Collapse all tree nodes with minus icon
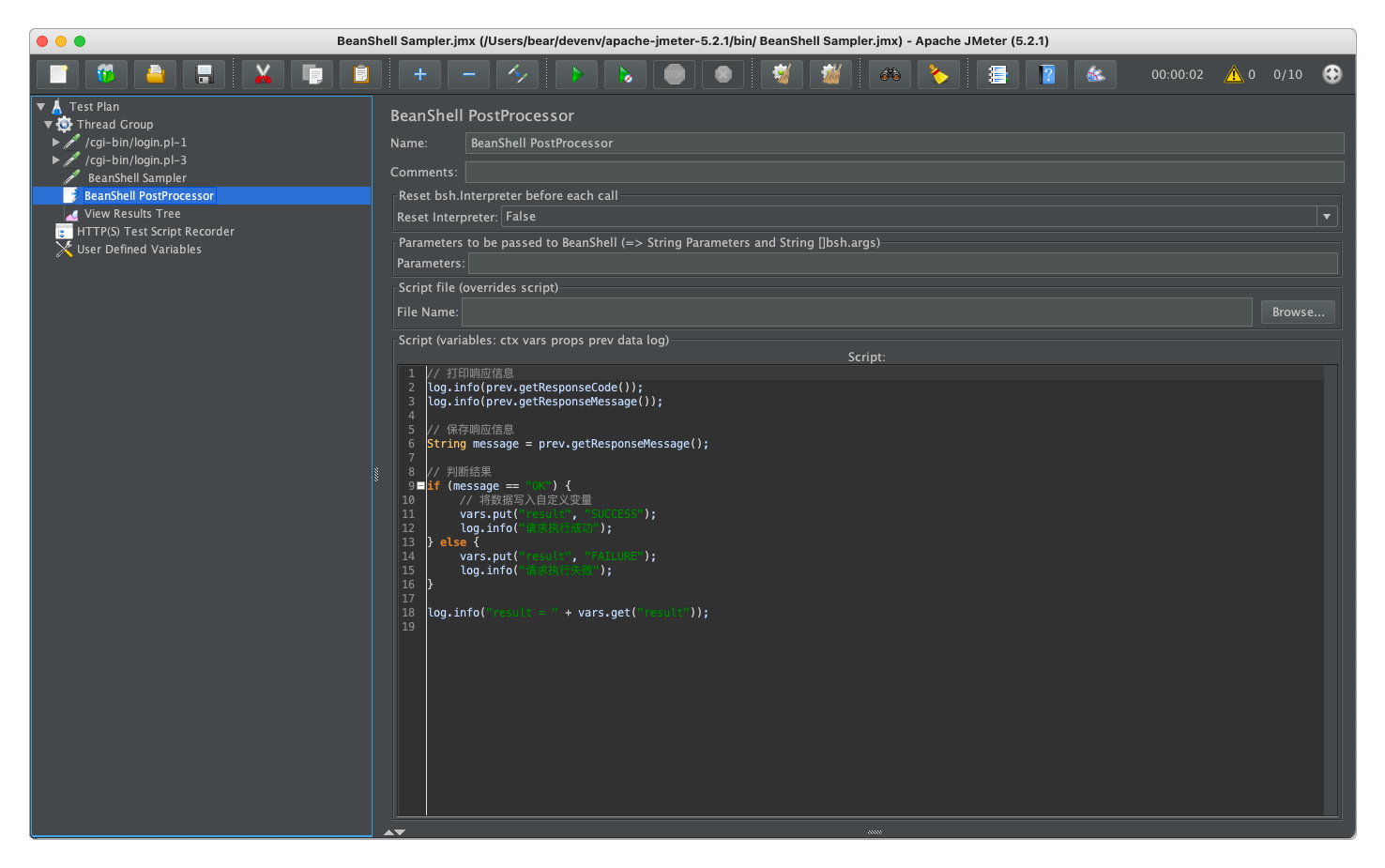Viewport: 1385px width, 868px height. 469,74
